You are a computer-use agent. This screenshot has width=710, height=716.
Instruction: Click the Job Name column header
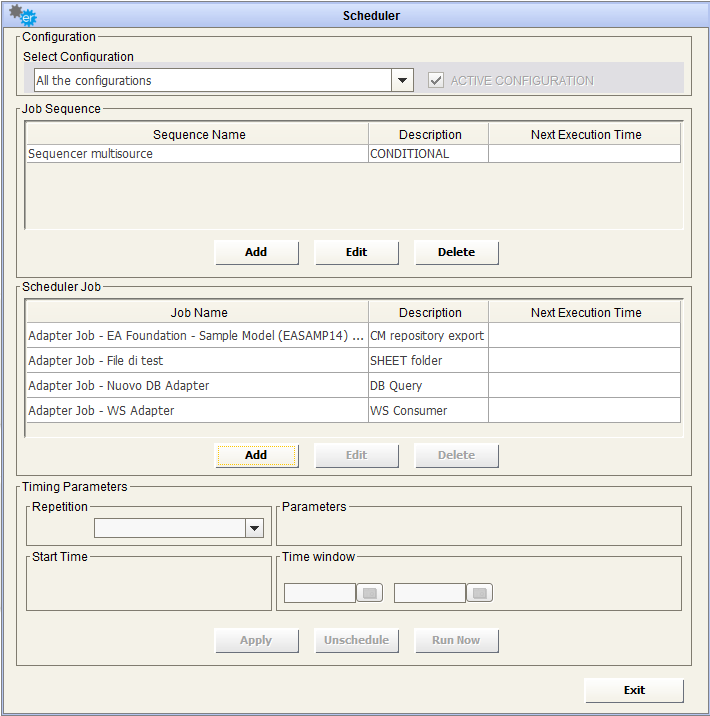[198, 312]
